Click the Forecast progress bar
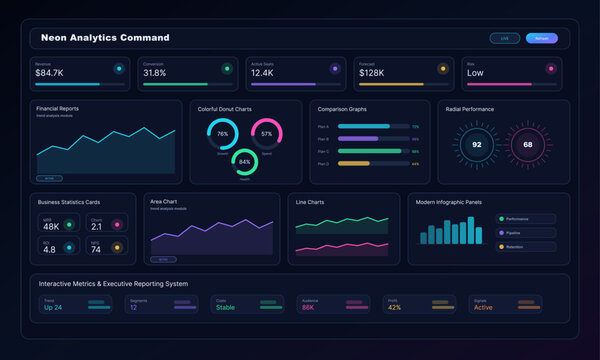 [404, 84]
